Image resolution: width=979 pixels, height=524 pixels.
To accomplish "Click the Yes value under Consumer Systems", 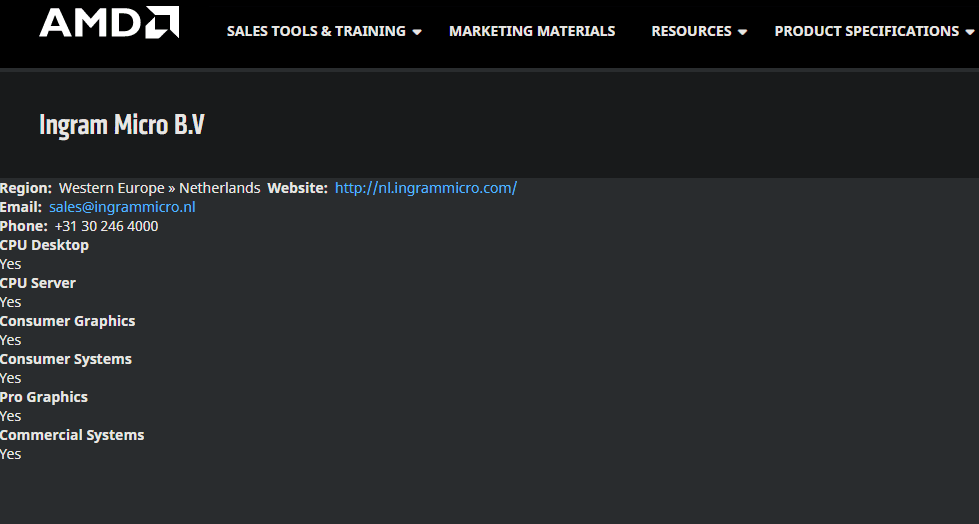I will coord(11,378).
